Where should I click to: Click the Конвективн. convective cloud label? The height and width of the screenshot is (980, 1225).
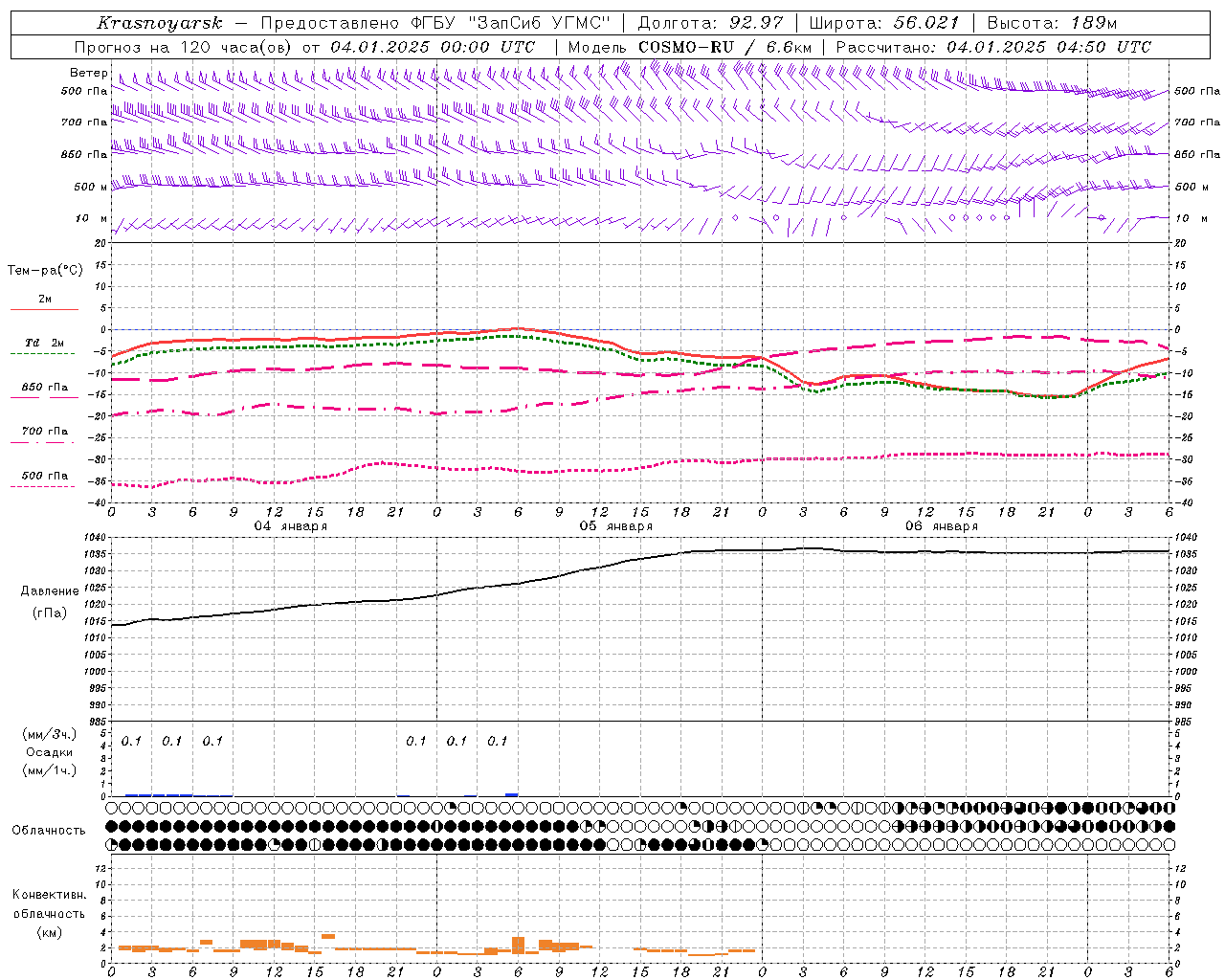[50, 895]
